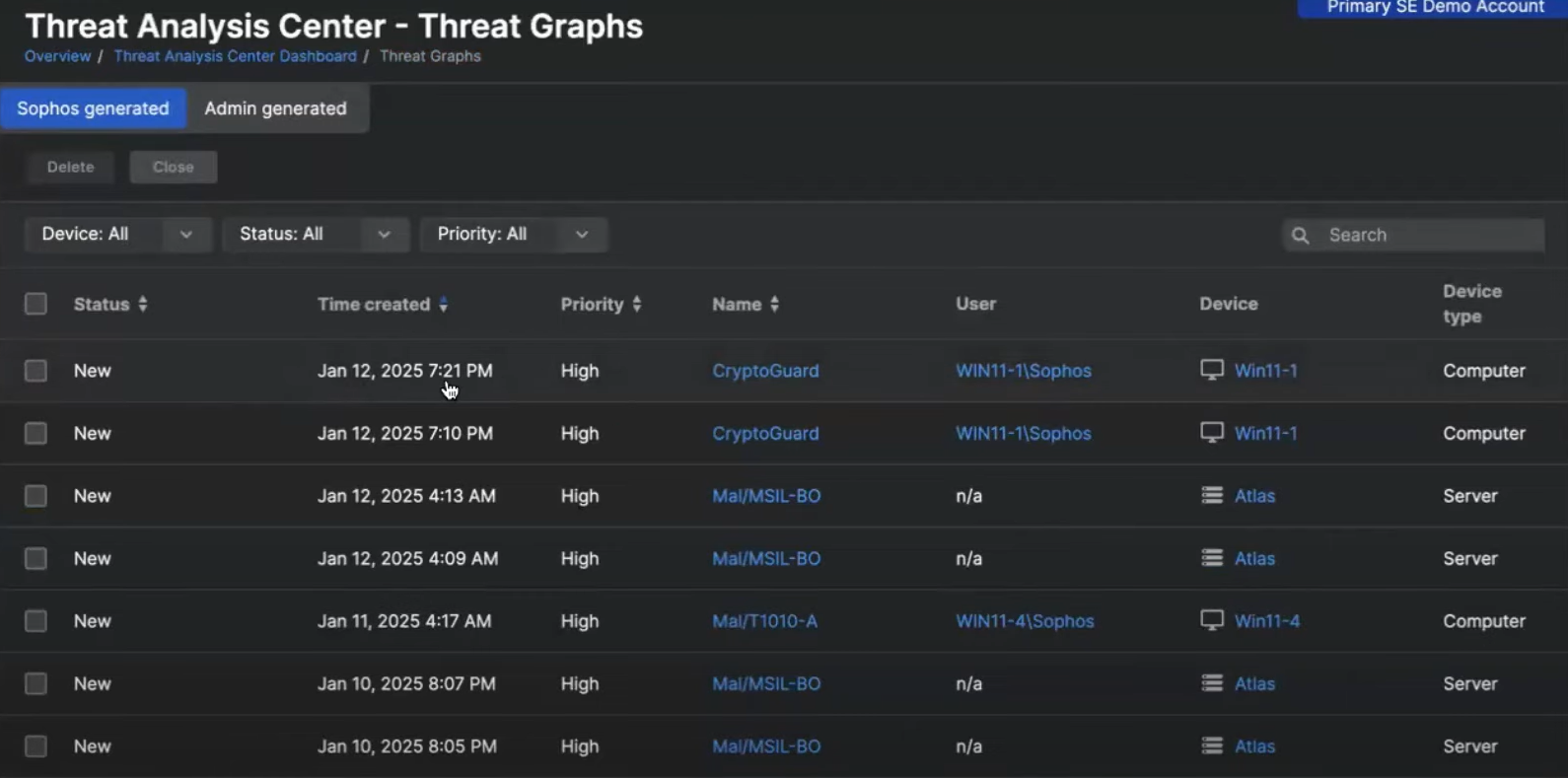The width and height of the screenshot is (1568, 778).
Task: Click the search magnifier icon
Action: (x=1301, y=236)
